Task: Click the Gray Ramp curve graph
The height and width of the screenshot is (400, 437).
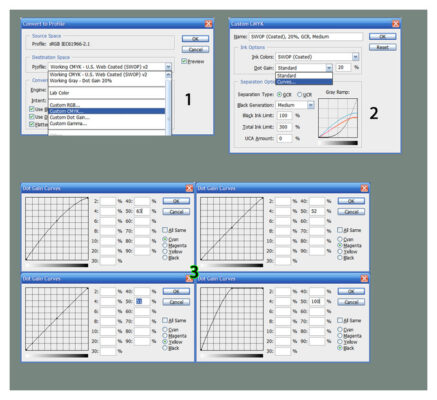Action: [338, 118]
